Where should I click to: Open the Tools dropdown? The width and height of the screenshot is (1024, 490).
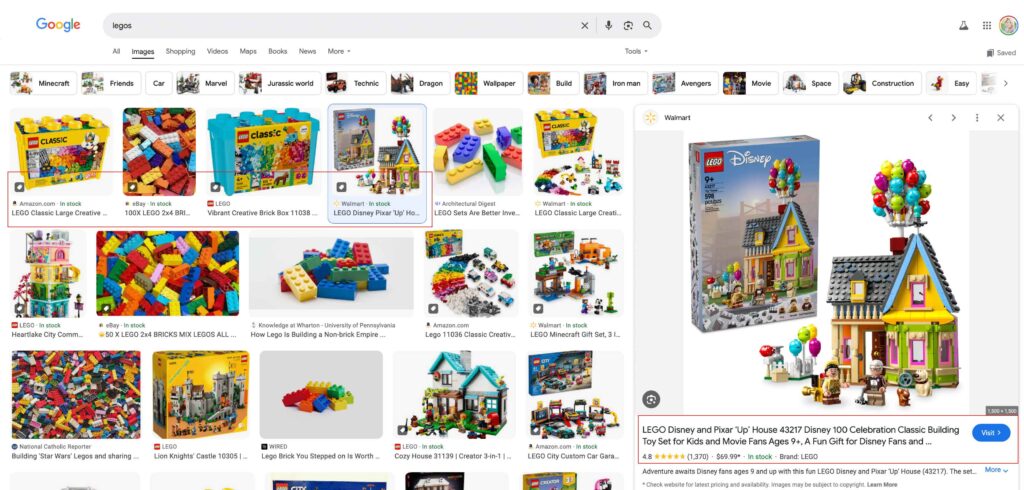[x=636, y=51]
